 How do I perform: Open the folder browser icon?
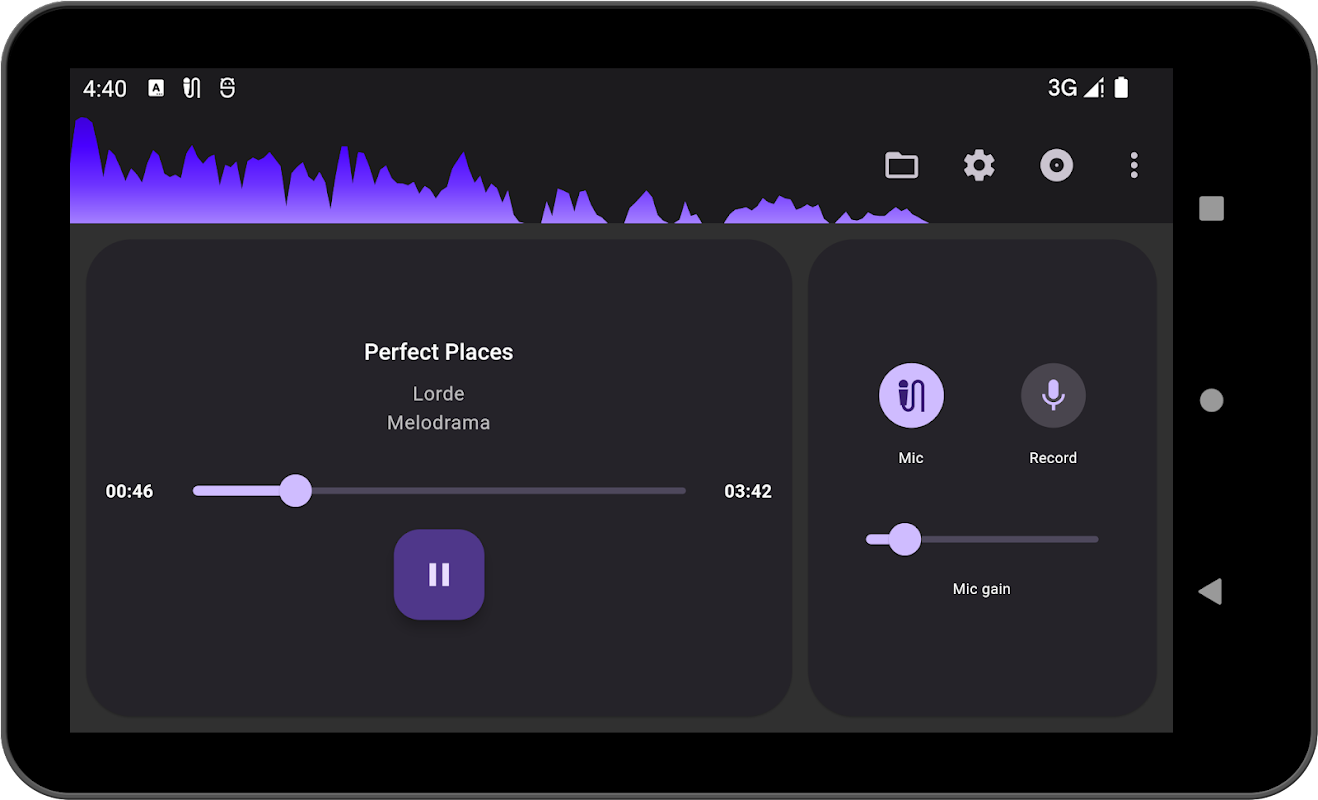click(x=901, y=165)
